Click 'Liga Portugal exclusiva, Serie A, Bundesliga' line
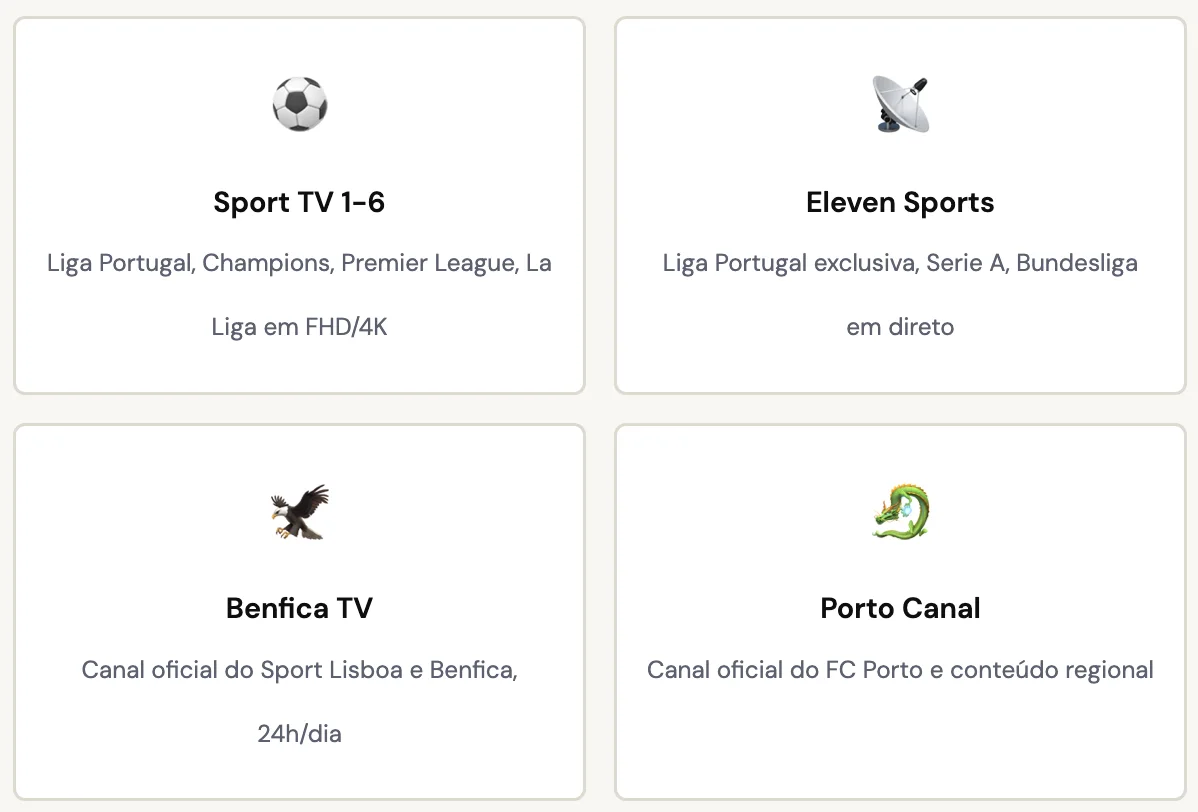Image resolution: width=1198 pixels, height=812 pixels. (x=900, y=264)
